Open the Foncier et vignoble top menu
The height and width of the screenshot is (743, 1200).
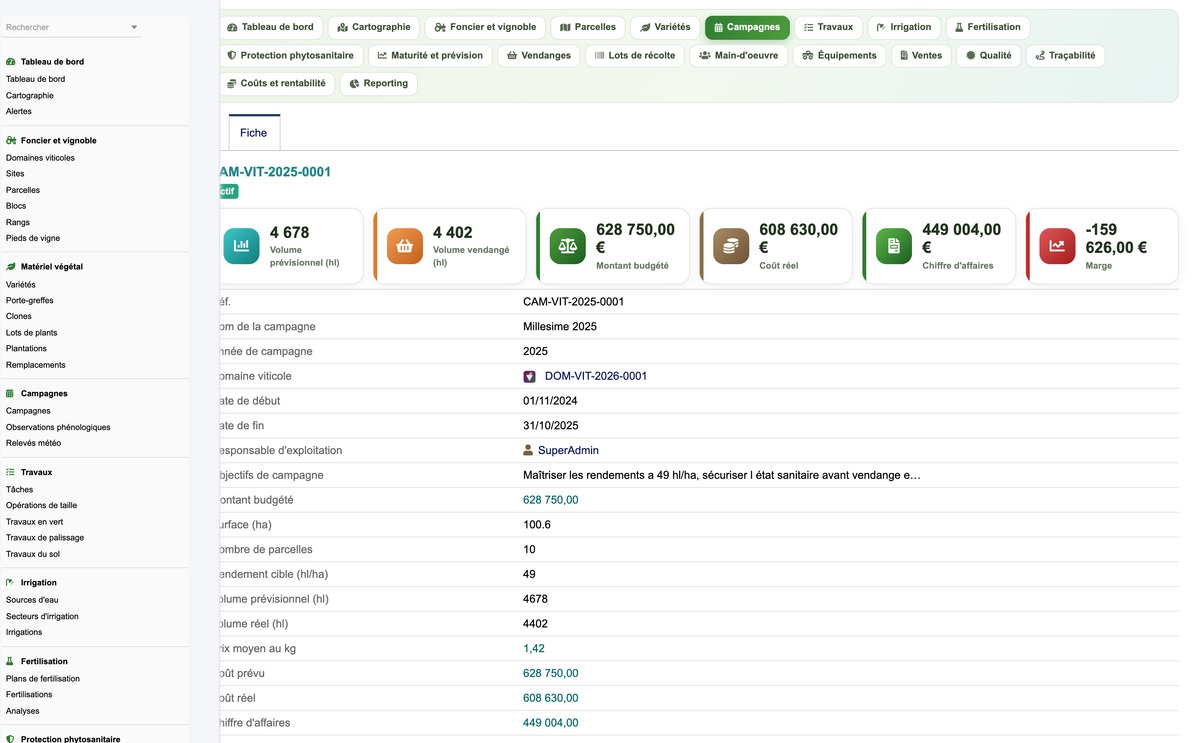(485, 27)
